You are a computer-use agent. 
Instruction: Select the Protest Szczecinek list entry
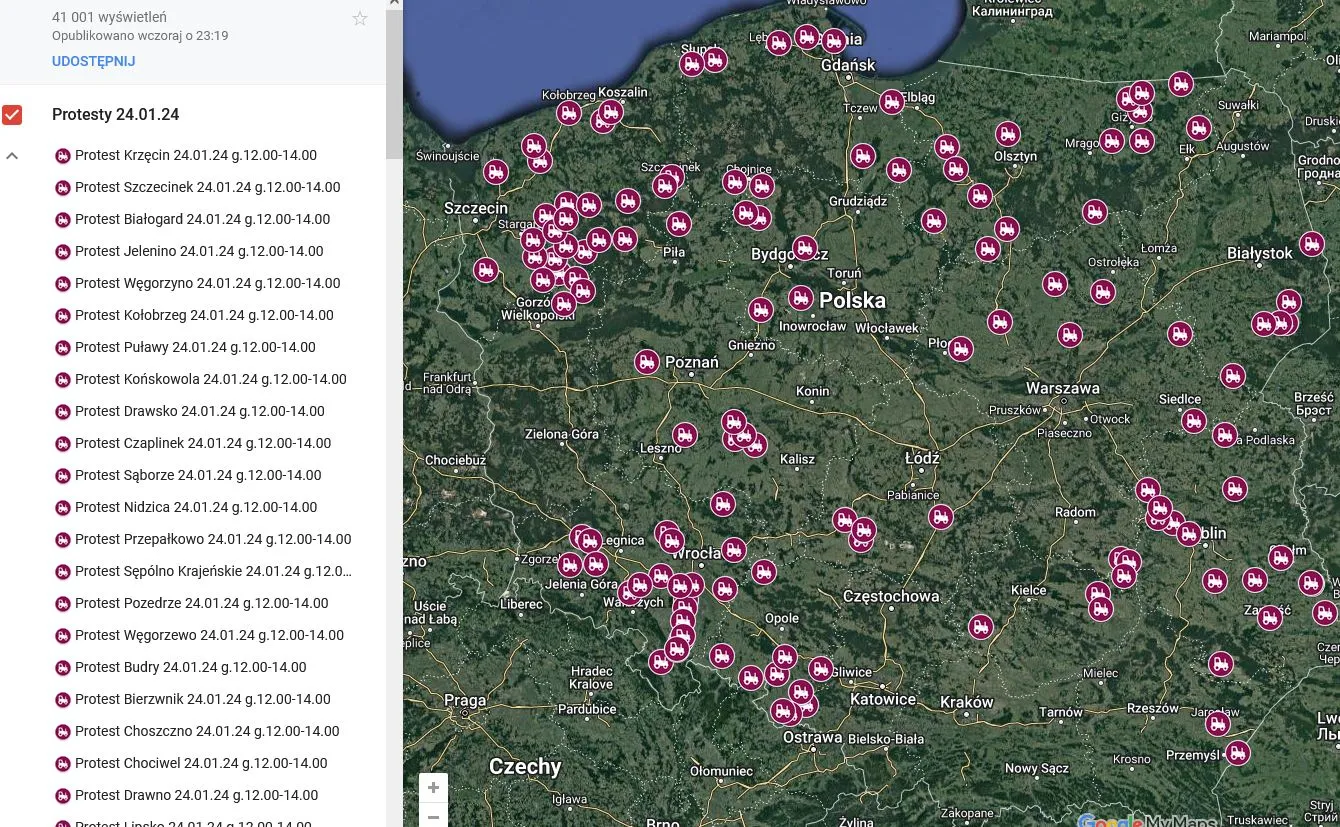[x=207, y=187]
